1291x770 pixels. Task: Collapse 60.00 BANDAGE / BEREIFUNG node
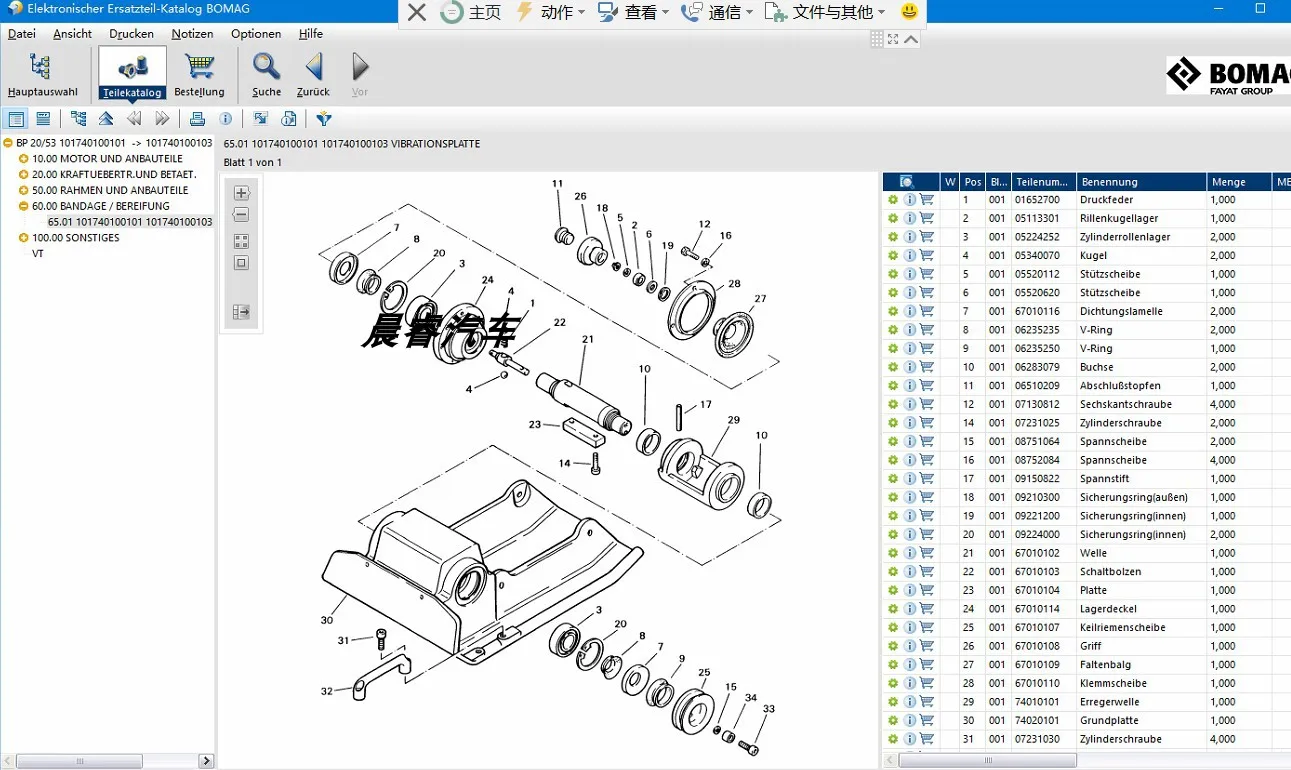tap(24, 206)
